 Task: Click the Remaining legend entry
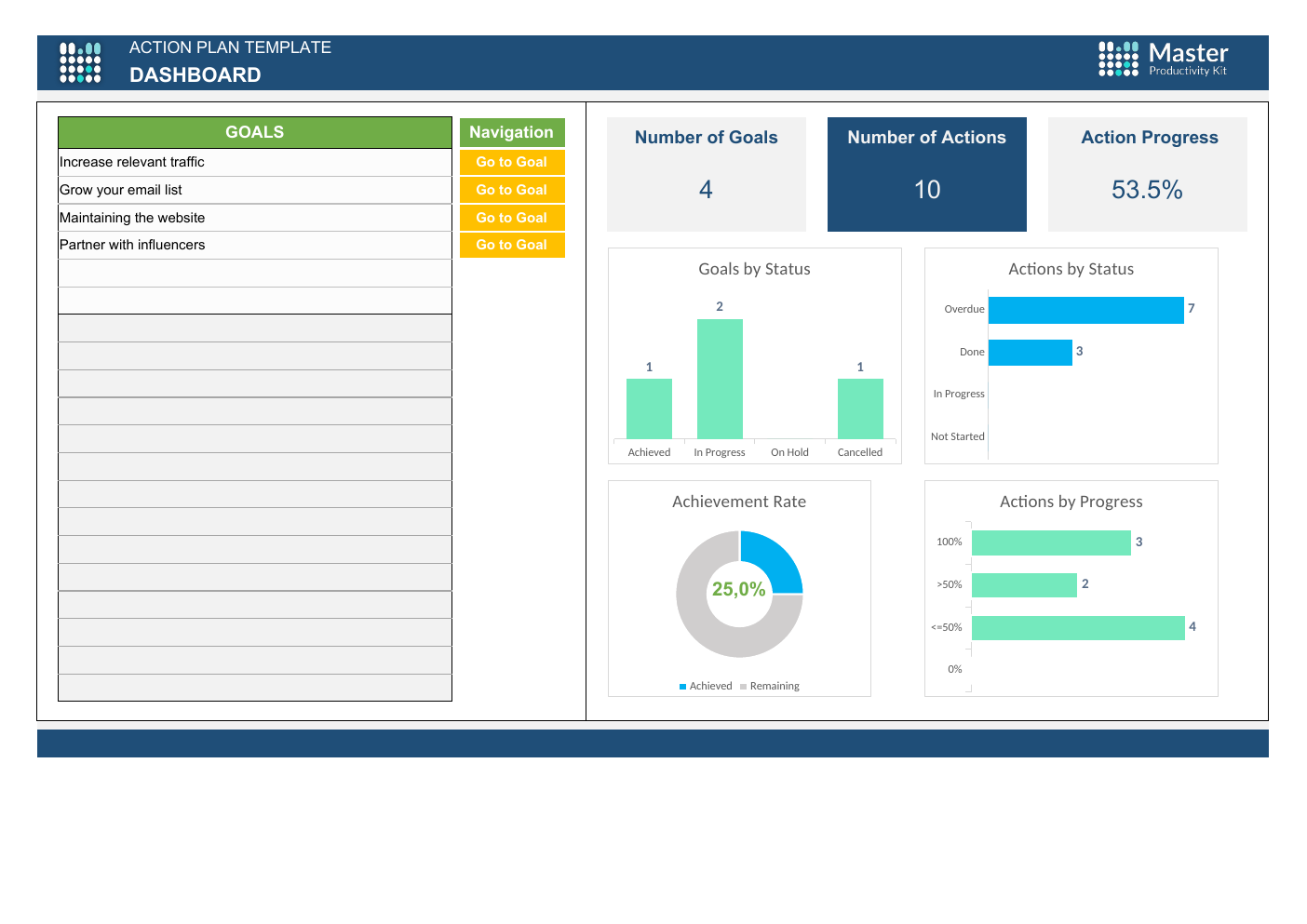[x=770, y=686]
